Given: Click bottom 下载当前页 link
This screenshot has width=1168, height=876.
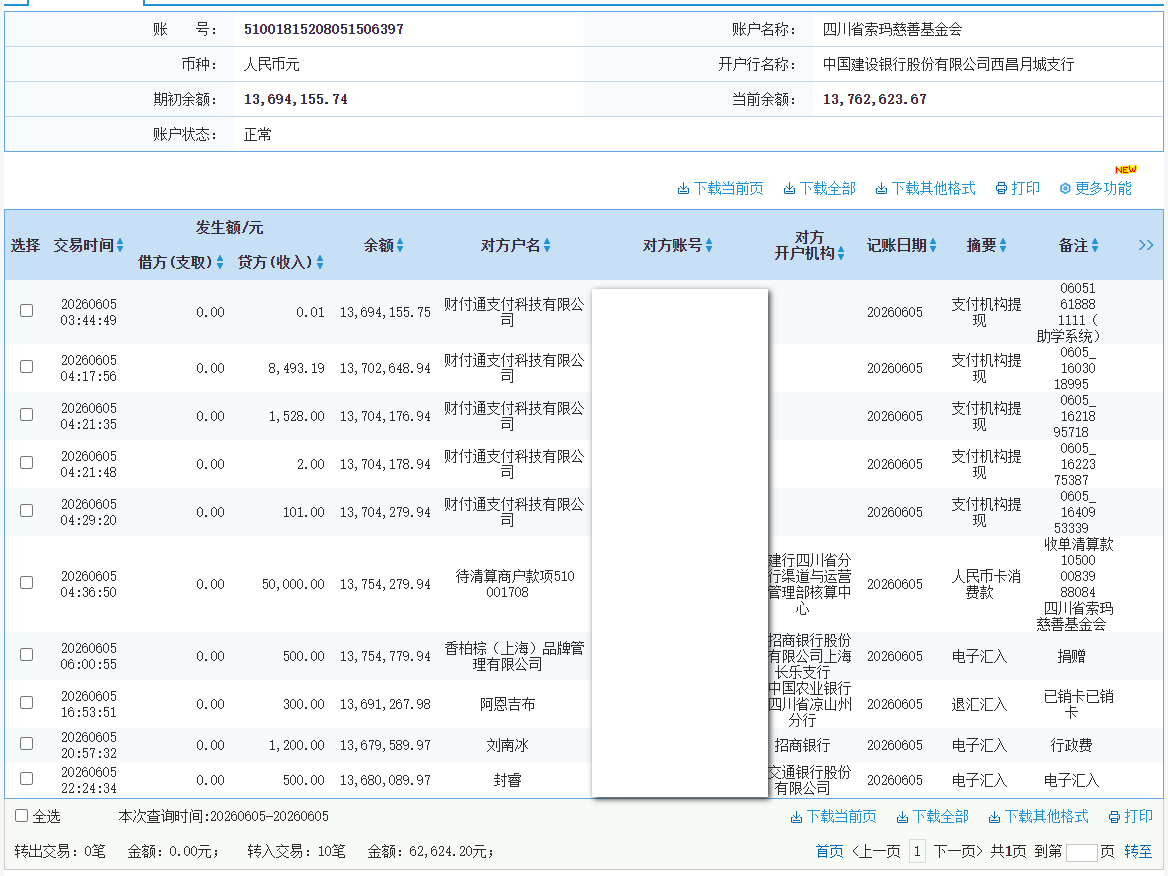Looking at the screenshot, I should pos(834,816).
